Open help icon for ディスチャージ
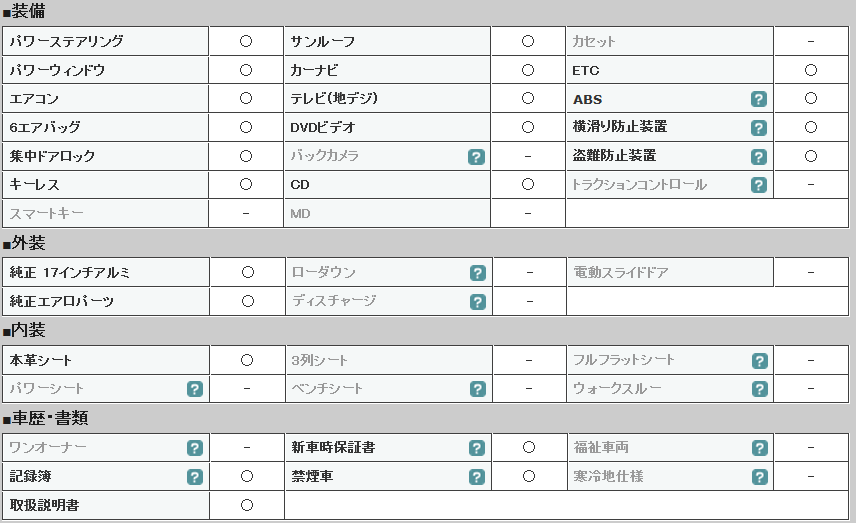 pos(478,302)
